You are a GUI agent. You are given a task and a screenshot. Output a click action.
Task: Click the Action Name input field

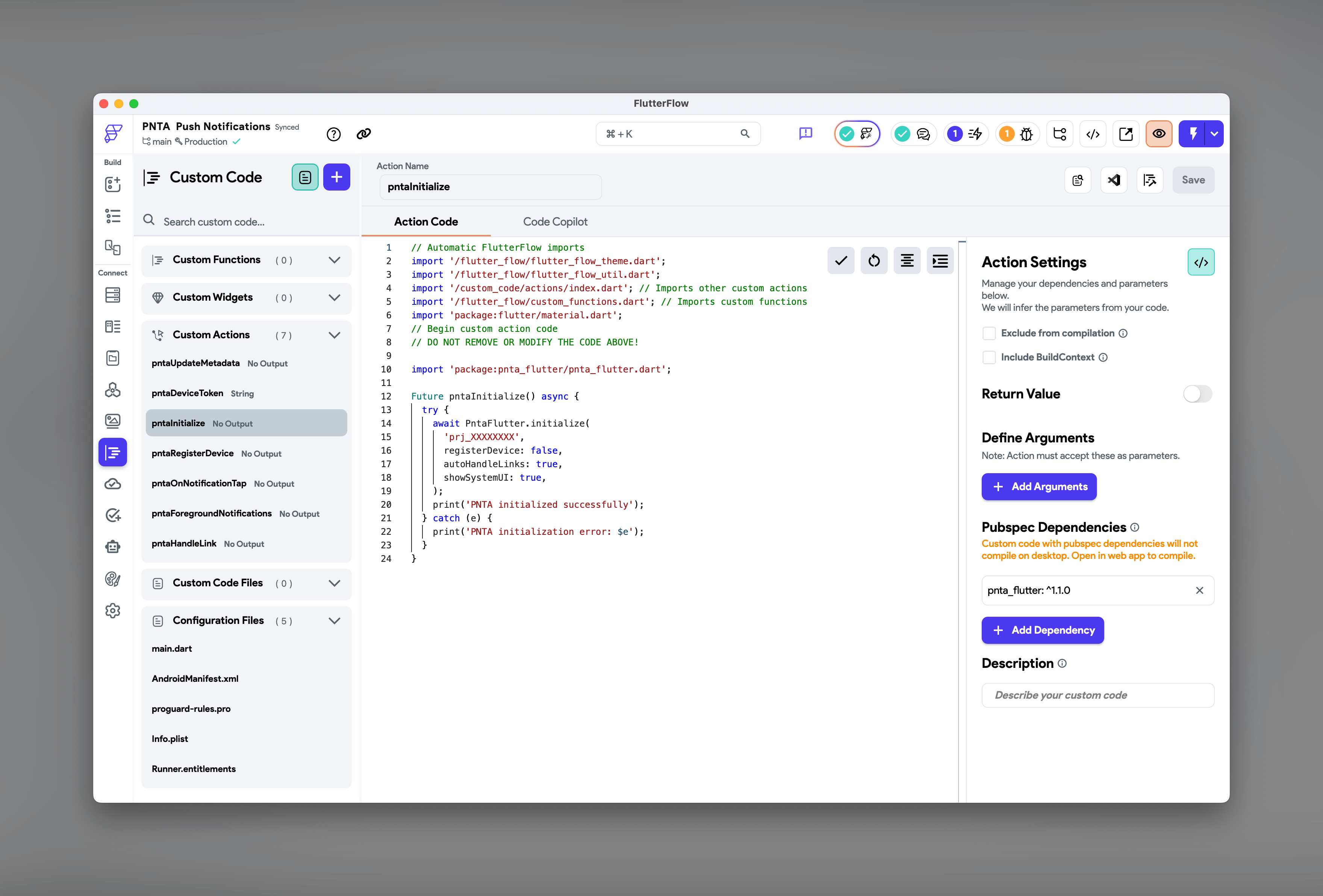[x=490, y=187]
